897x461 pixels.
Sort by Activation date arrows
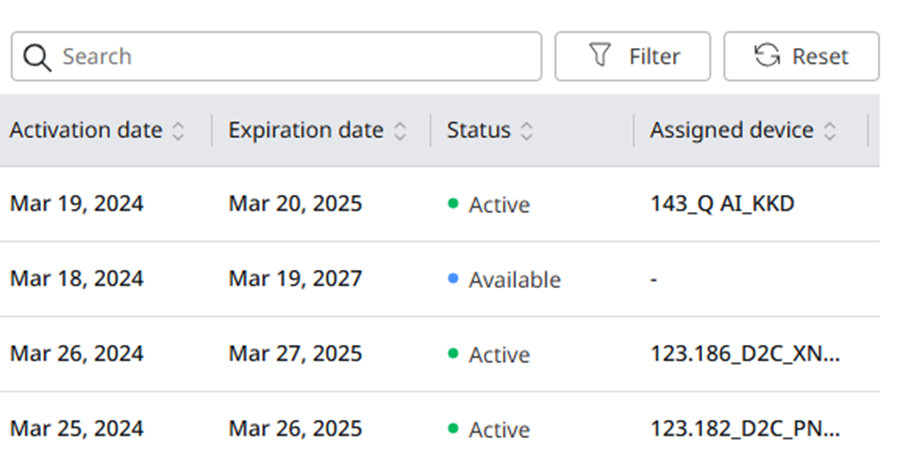click(x=178, y=131)
